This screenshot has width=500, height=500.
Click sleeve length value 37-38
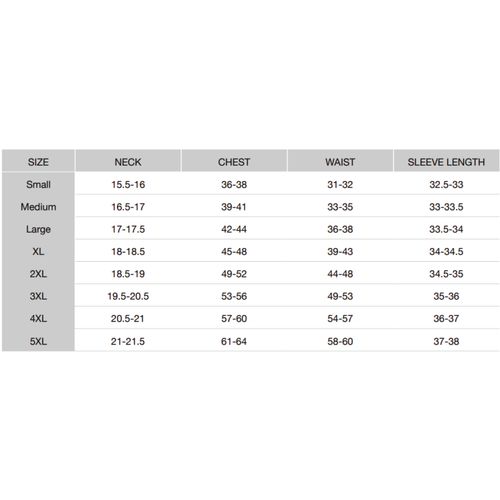446,341
